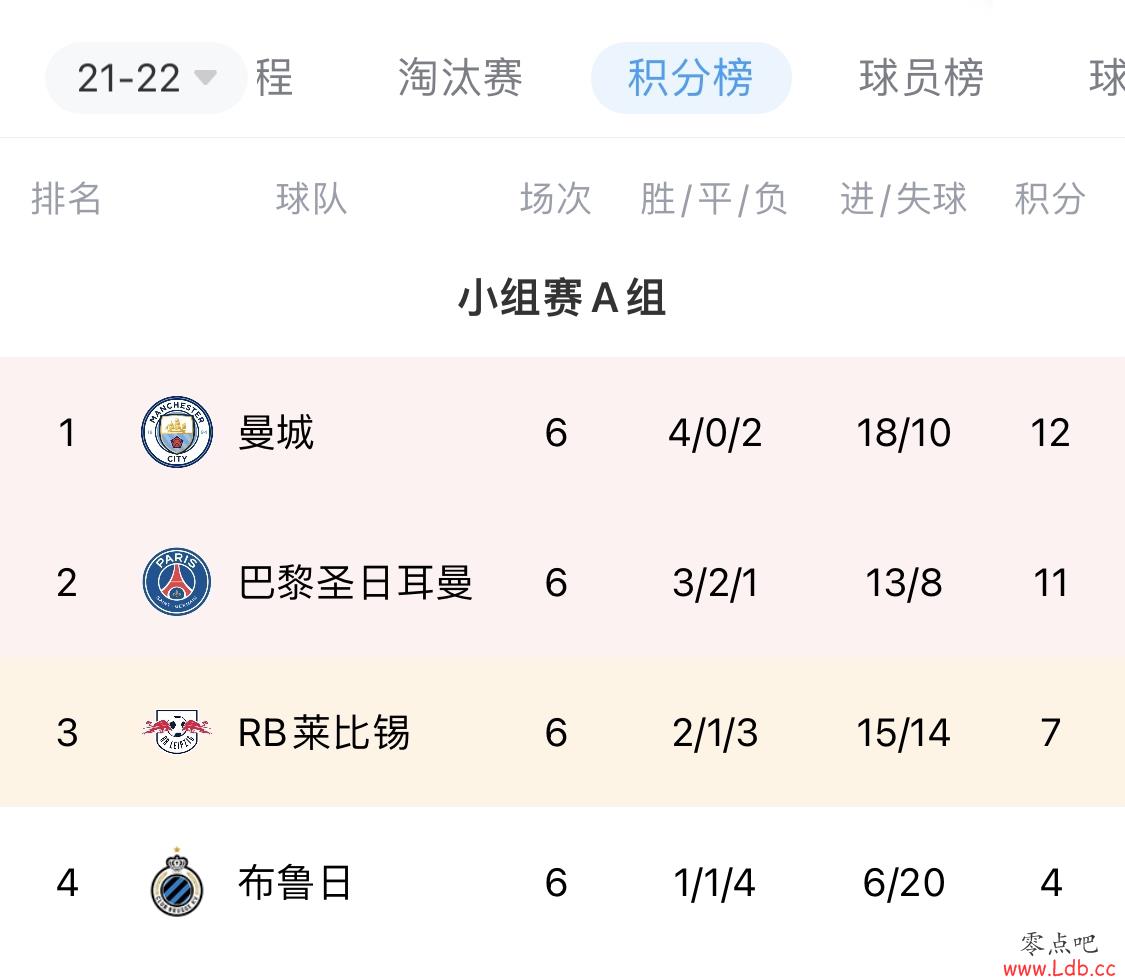Open the 21-22 season dropdown

146,77
